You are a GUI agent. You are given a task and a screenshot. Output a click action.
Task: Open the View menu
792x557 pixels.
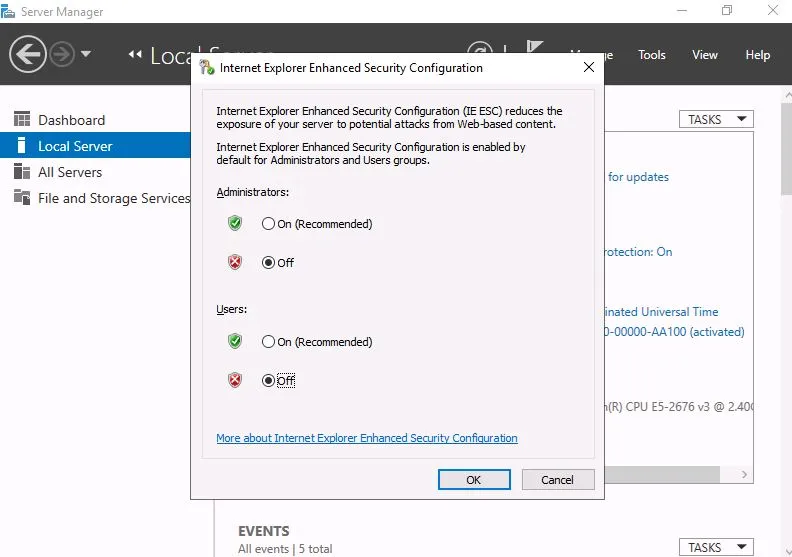pos(705,55)
